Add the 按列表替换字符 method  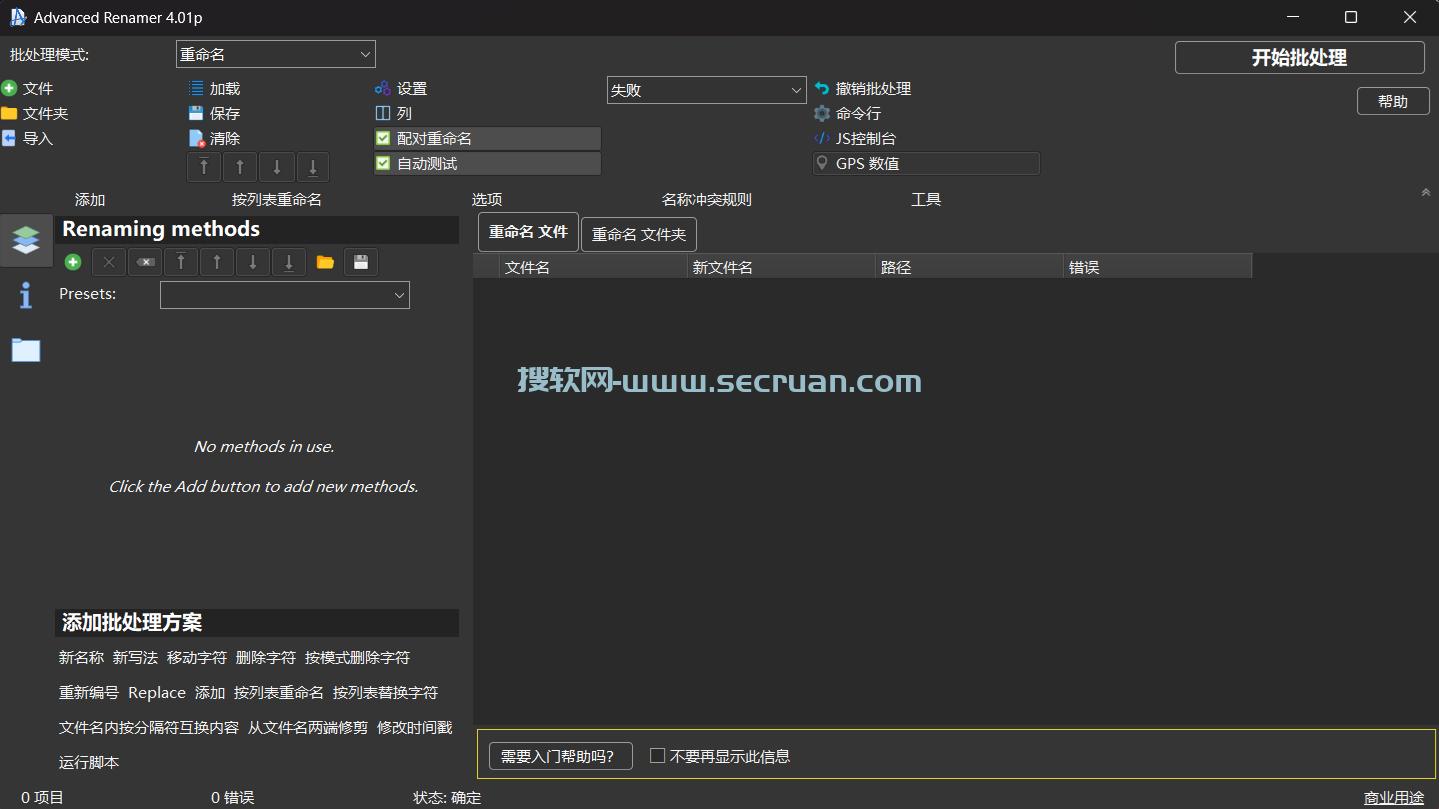(385, 693)
